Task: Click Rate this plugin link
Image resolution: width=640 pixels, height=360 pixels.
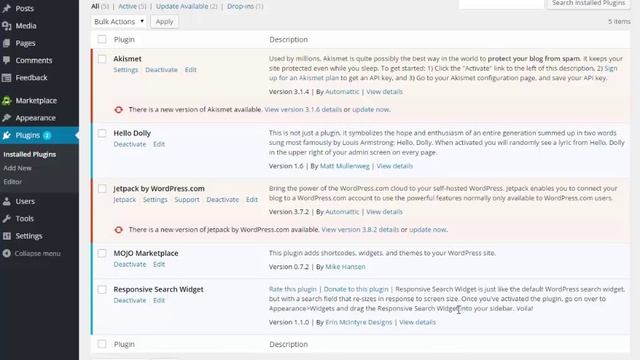Action: coord(293,289)
